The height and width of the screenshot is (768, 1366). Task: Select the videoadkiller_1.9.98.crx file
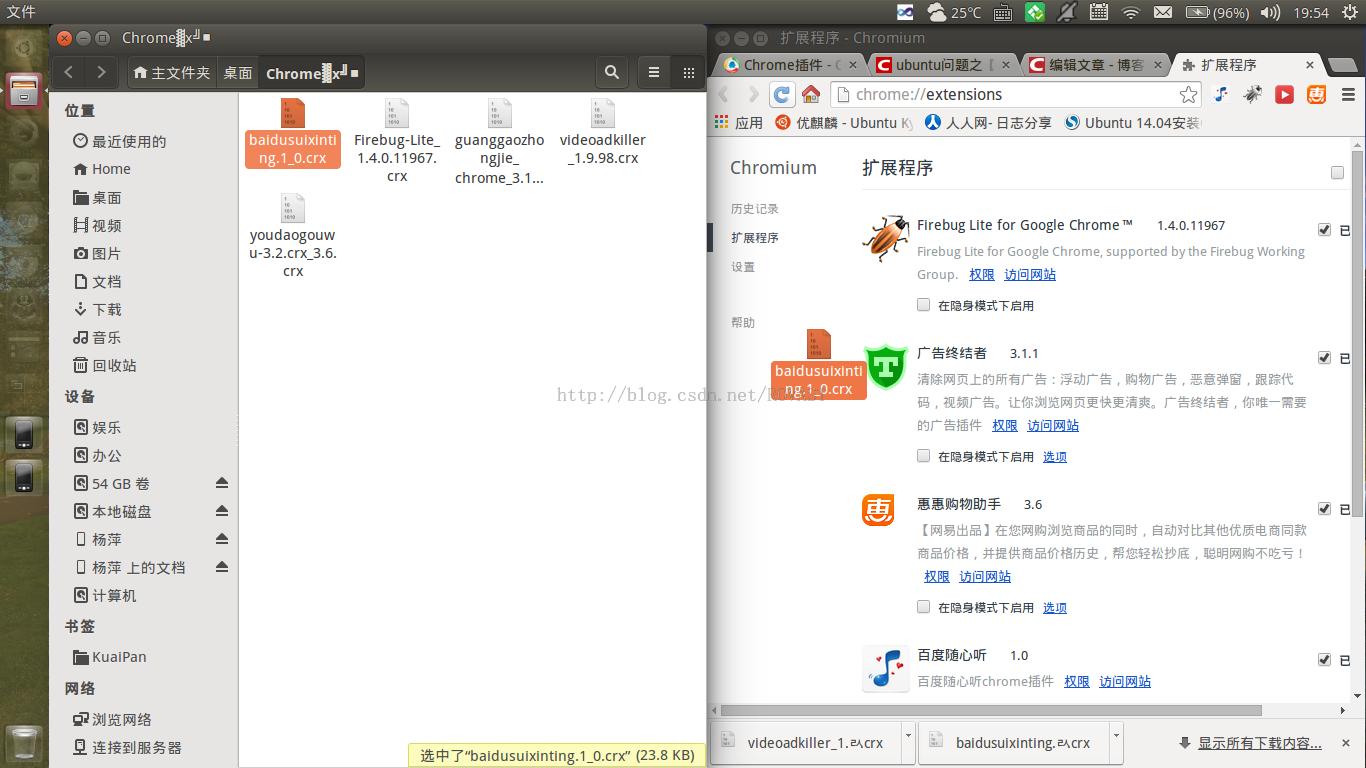pos(602,133)
